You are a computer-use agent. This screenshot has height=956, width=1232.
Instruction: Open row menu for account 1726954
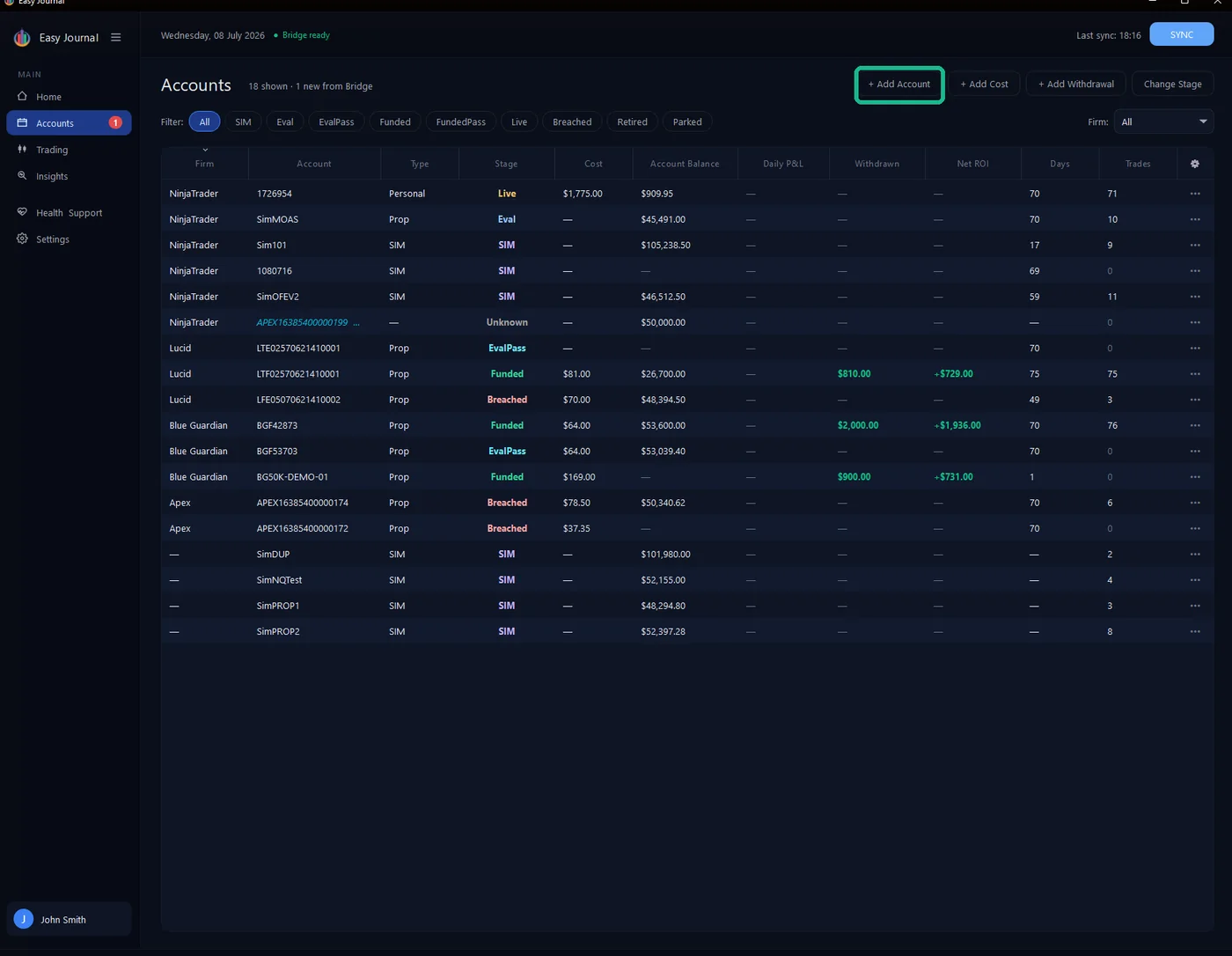[1194, 194]
